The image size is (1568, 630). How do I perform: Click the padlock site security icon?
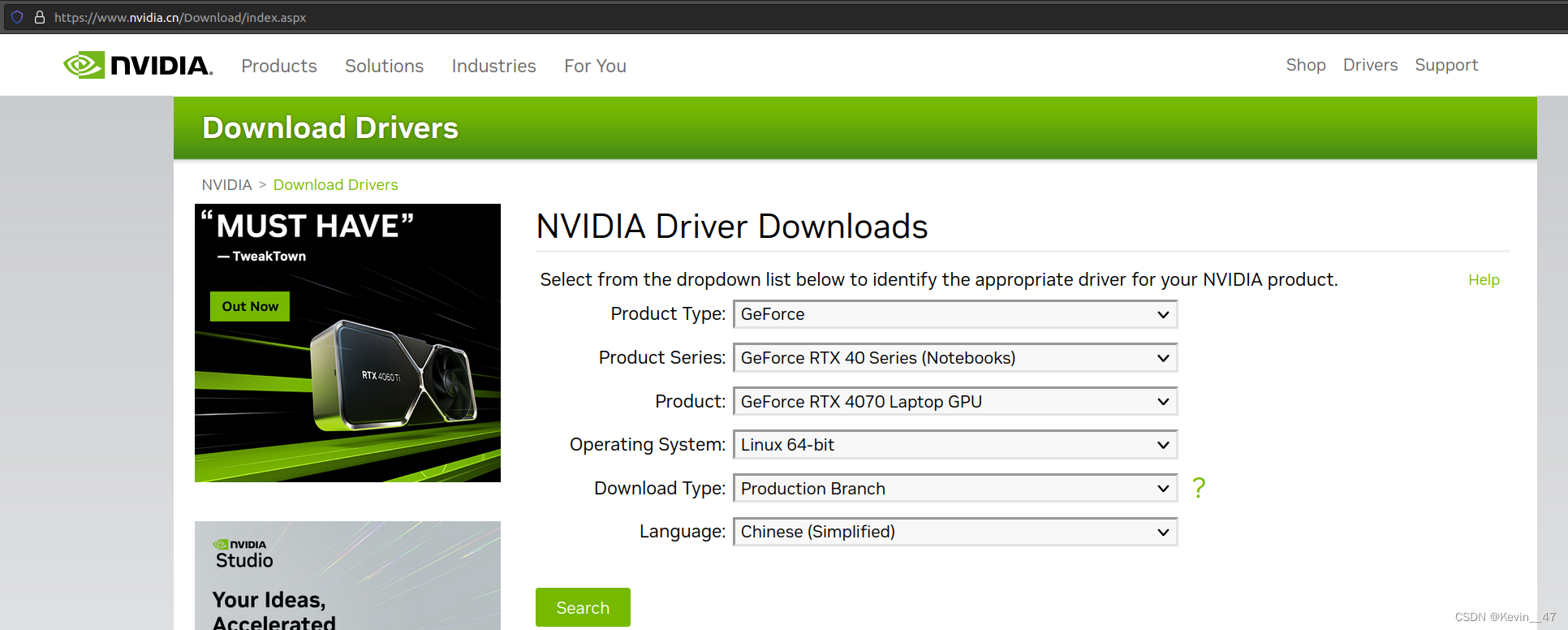39,17
